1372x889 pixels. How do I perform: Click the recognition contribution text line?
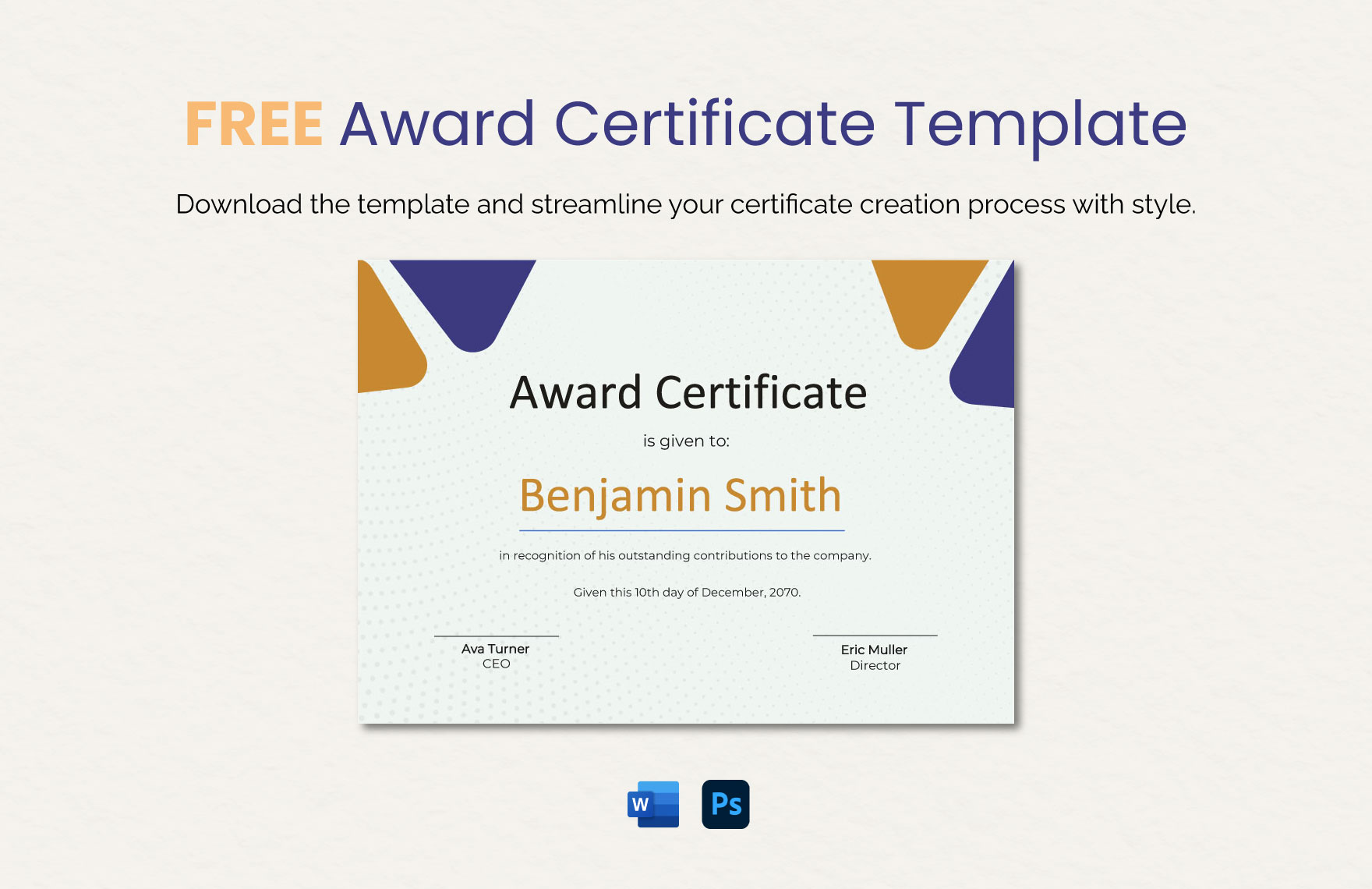click(x=687, y=557)
